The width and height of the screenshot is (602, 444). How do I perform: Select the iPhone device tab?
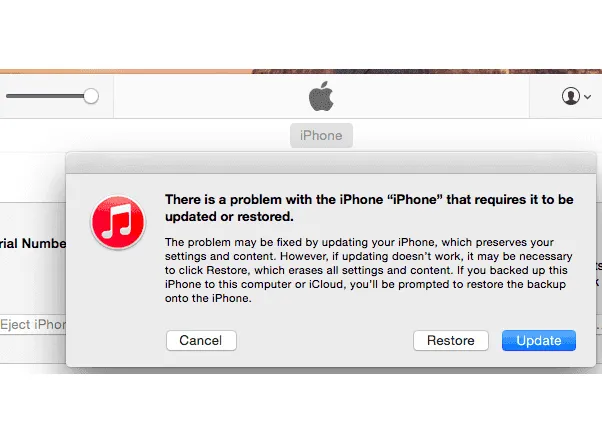coord(321,135)
